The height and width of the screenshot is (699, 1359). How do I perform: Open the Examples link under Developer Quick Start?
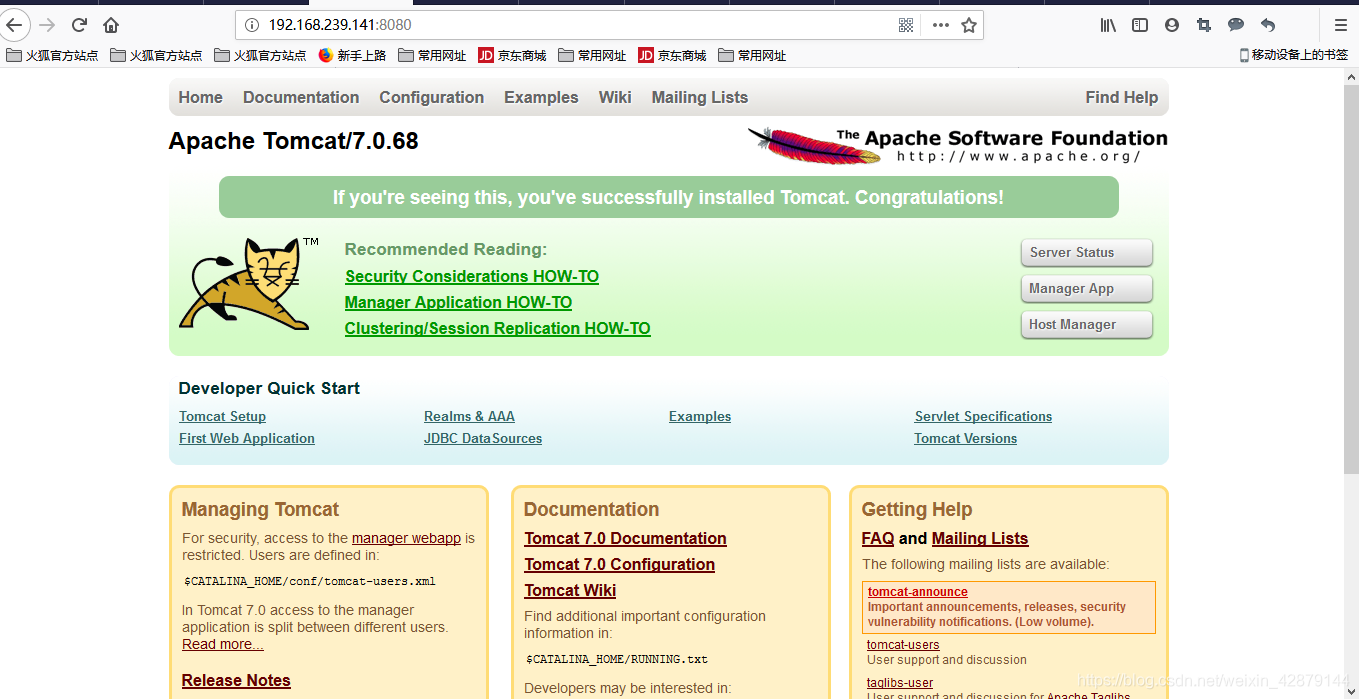click(700, 416)
